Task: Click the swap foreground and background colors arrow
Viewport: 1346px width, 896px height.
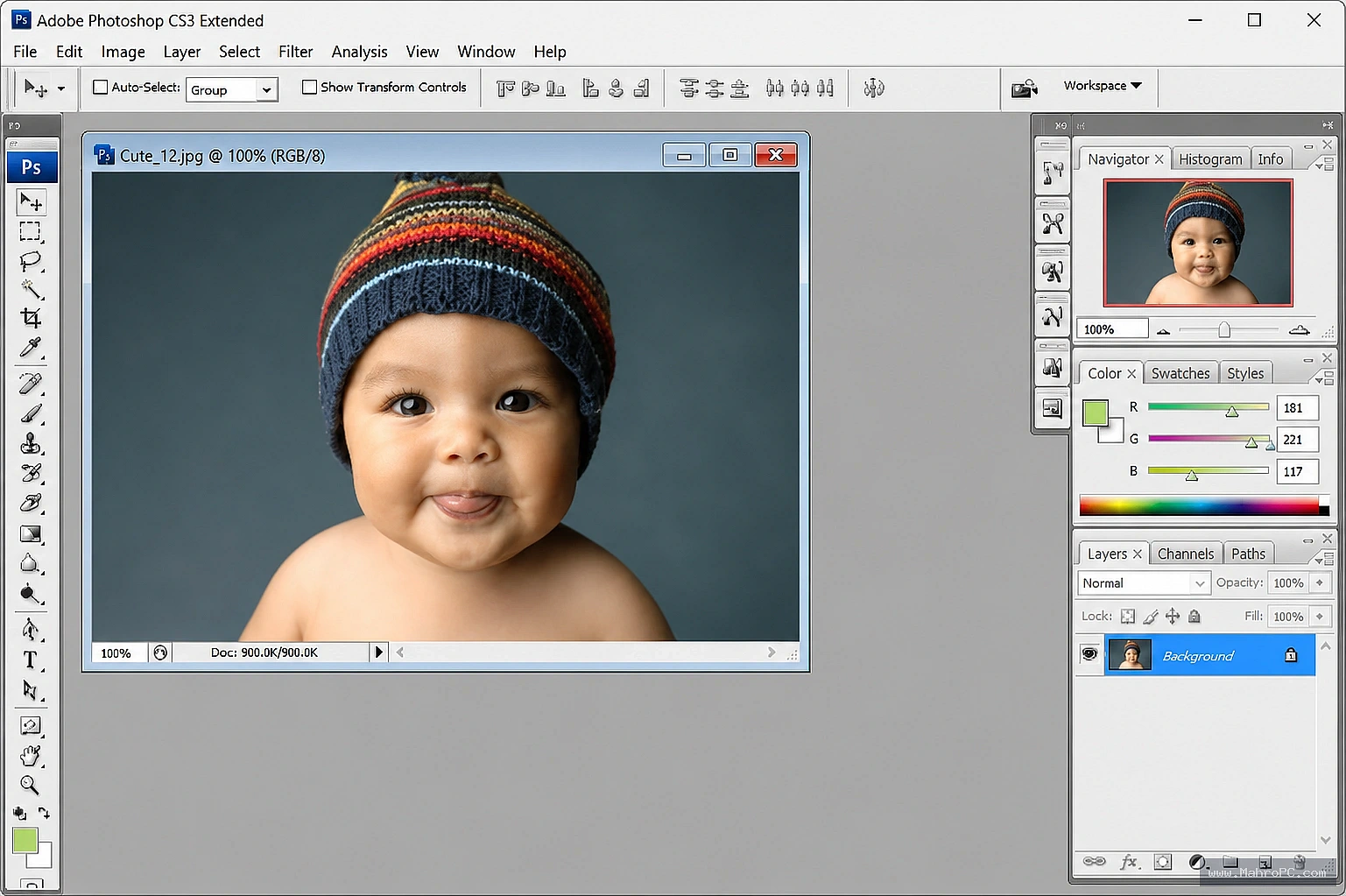Action: (x=44, y=813)
